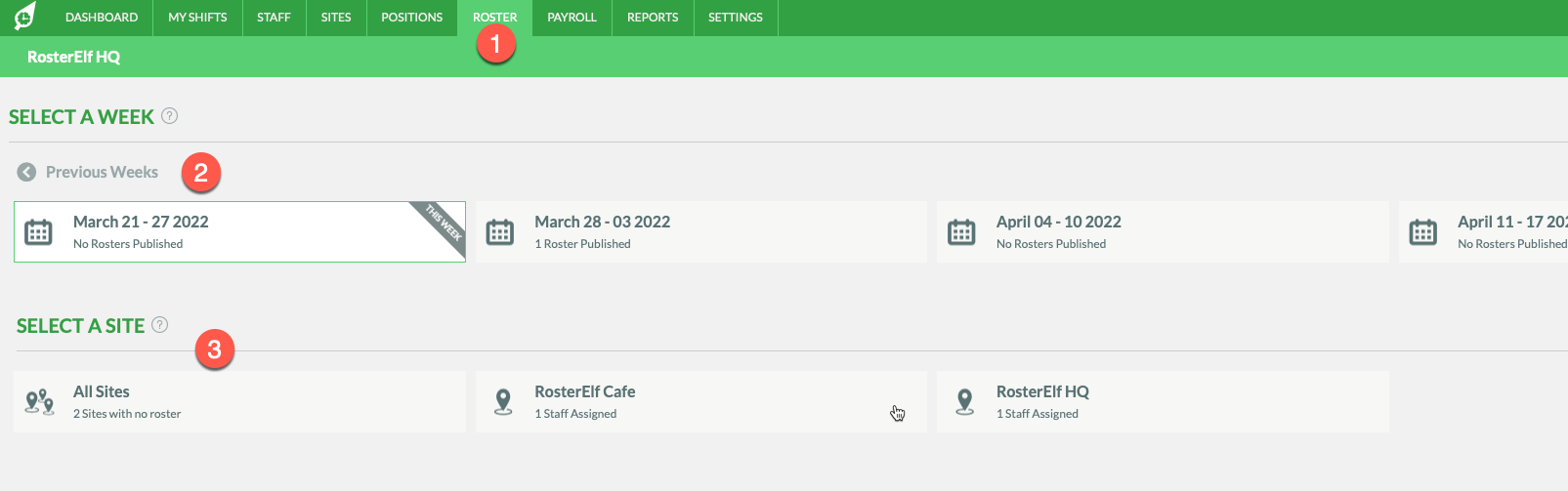Select the RosterElf Cafe site

[701, 401]
